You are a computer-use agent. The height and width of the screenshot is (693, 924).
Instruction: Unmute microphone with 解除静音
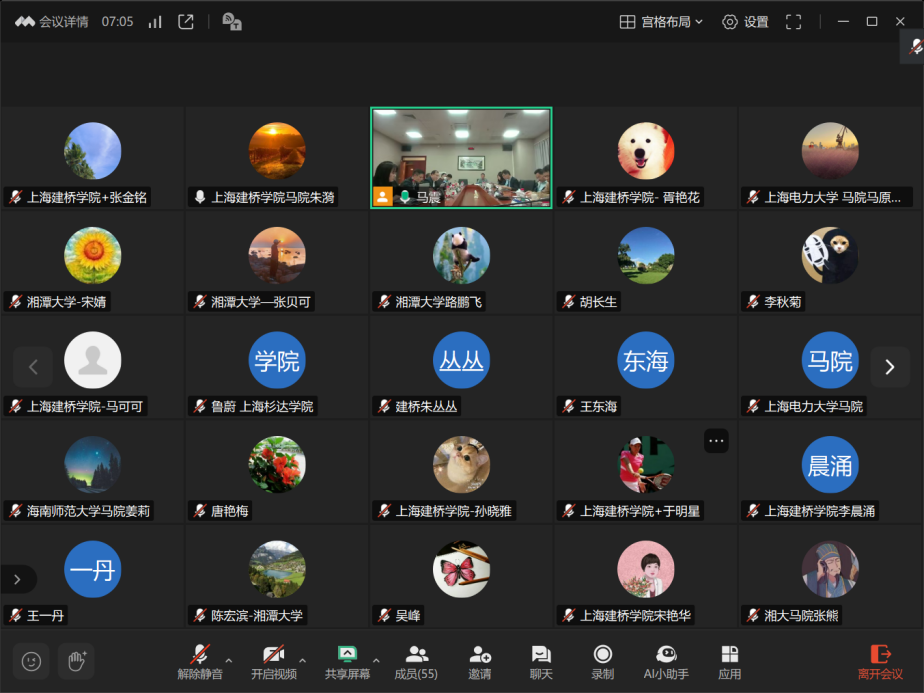(200, 661)
